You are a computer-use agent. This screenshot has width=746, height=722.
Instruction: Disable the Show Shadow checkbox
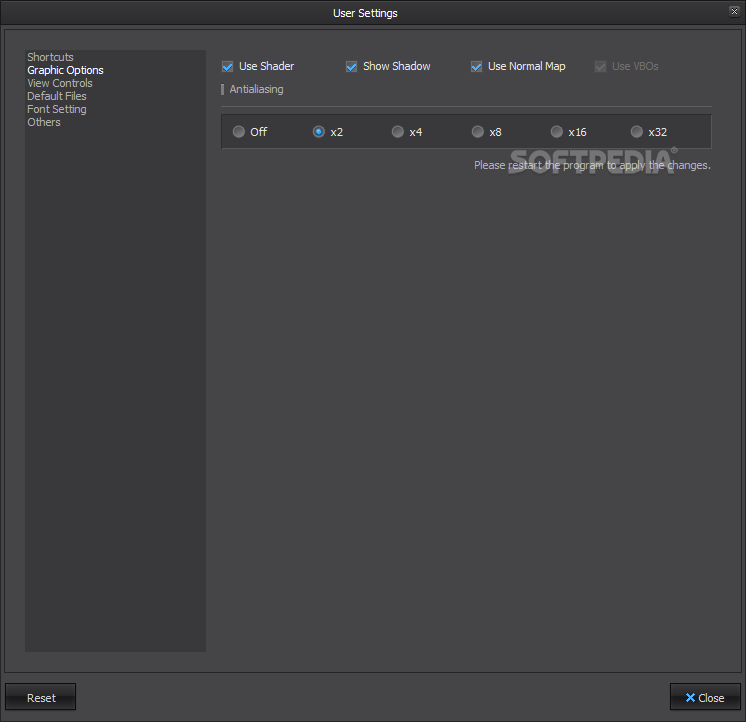pyautogui.click(x=352, y=67)
